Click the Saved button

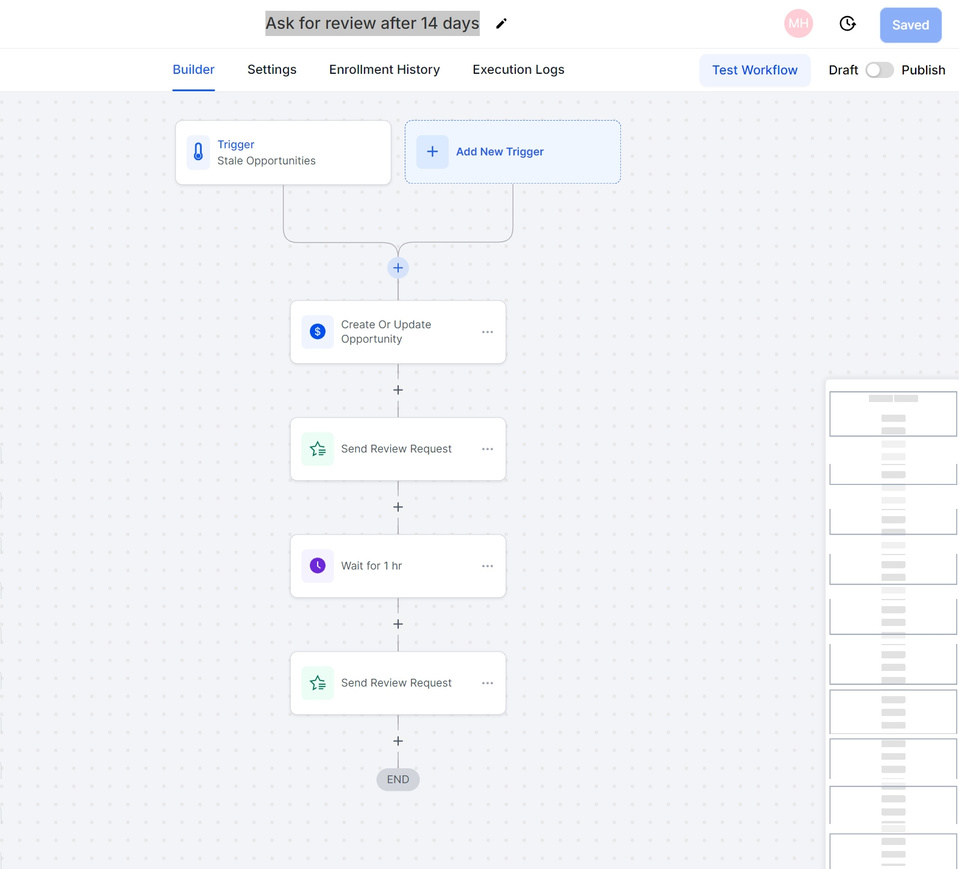(910, 25)
